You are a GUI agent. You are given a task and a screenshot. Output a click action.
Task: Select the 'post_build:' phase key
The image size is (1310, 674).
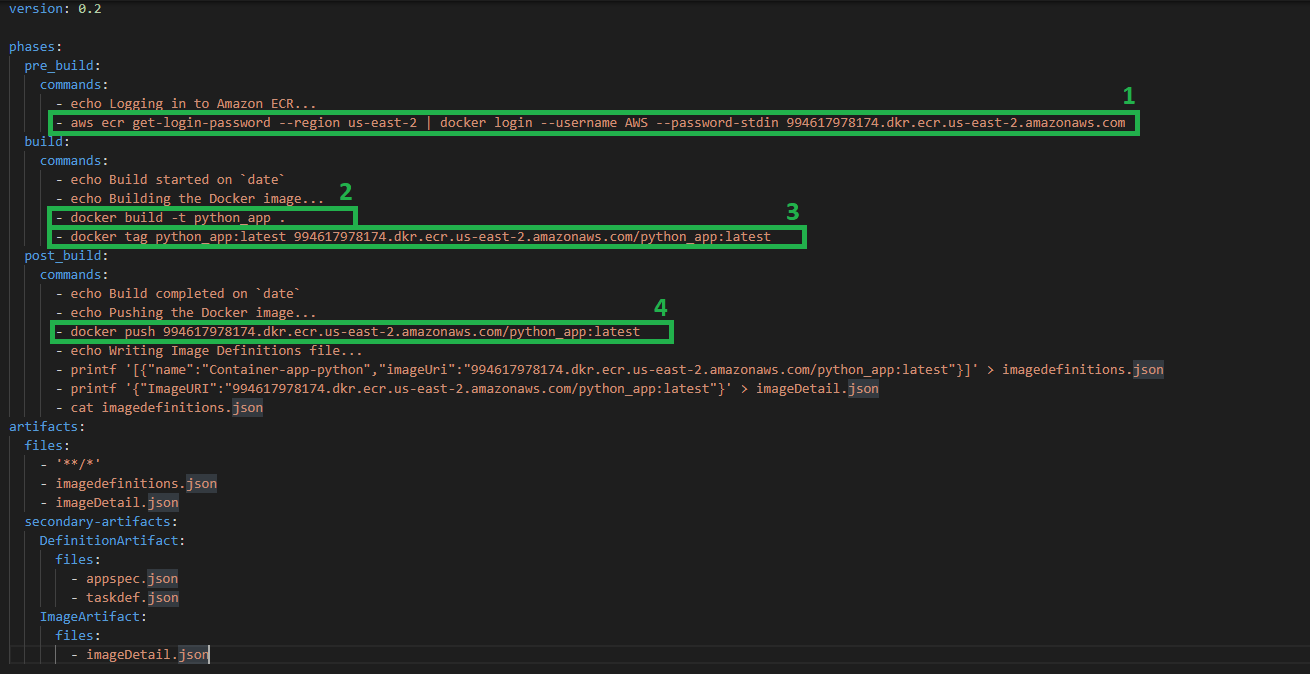[67, 256]
